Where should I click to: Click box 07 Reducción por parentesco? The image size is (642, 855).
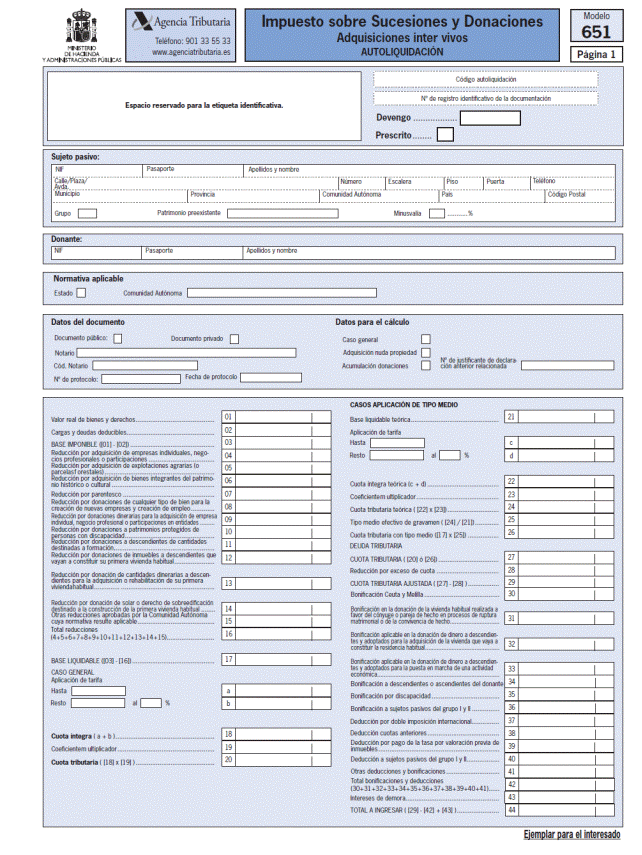point(283,494)
